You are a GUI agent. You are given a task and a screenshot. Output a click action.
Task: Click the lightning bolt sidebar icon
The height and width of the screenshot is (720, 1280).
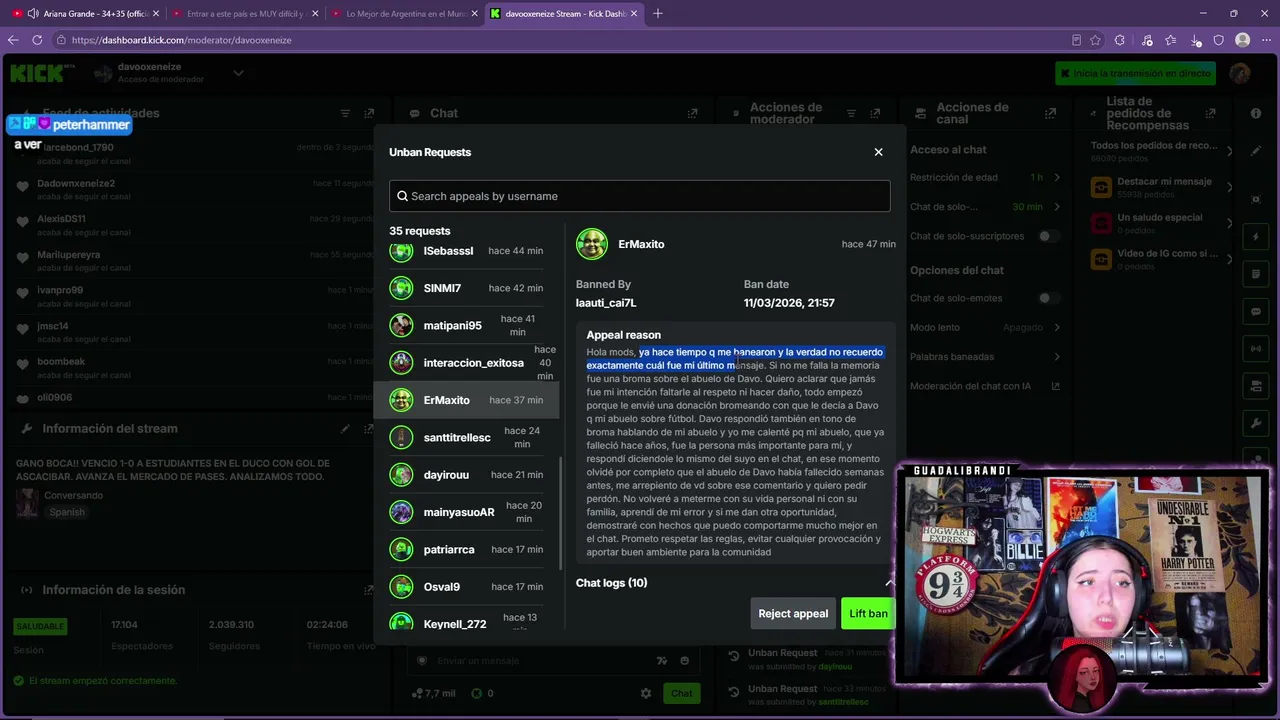(x=1256, y=237)
